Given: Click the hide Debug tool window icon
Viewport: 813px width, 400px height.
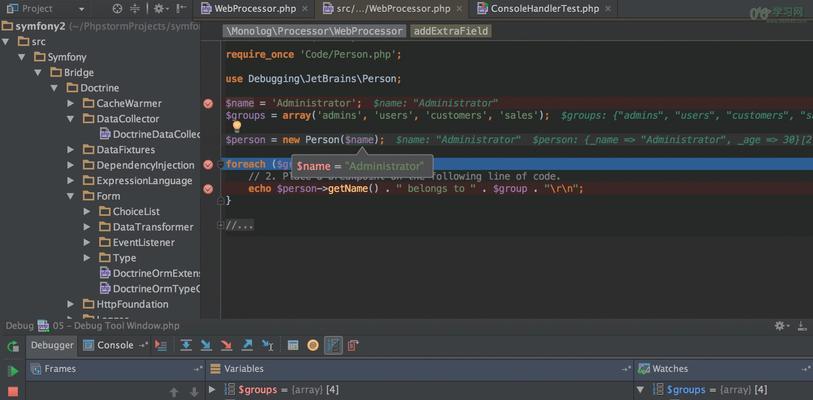Looking at the screenshot, I should tap(803, 326).
